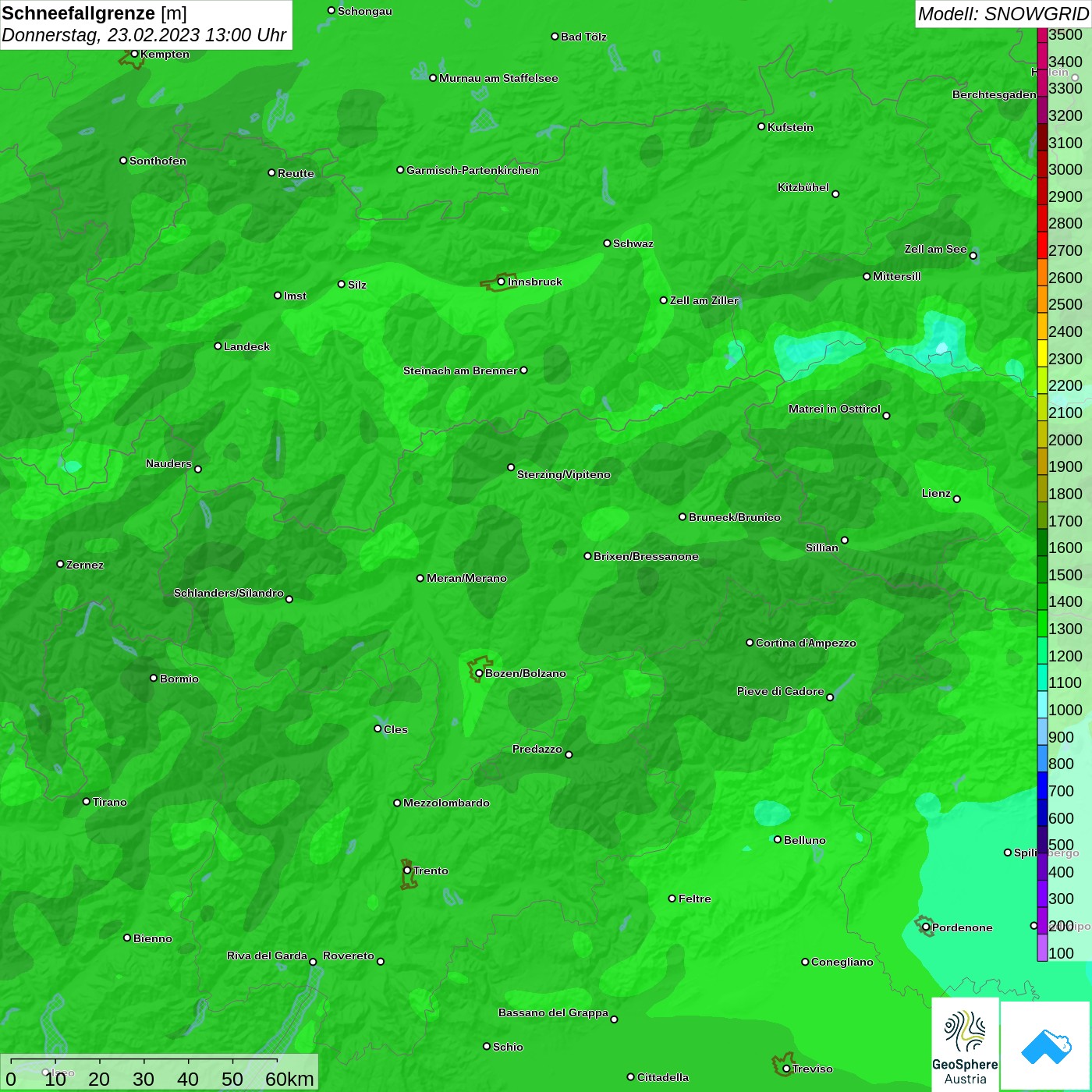Click the red 2700 legend color swatch
Screen dimensions: 1092x1092
[x=1042, y=245]
